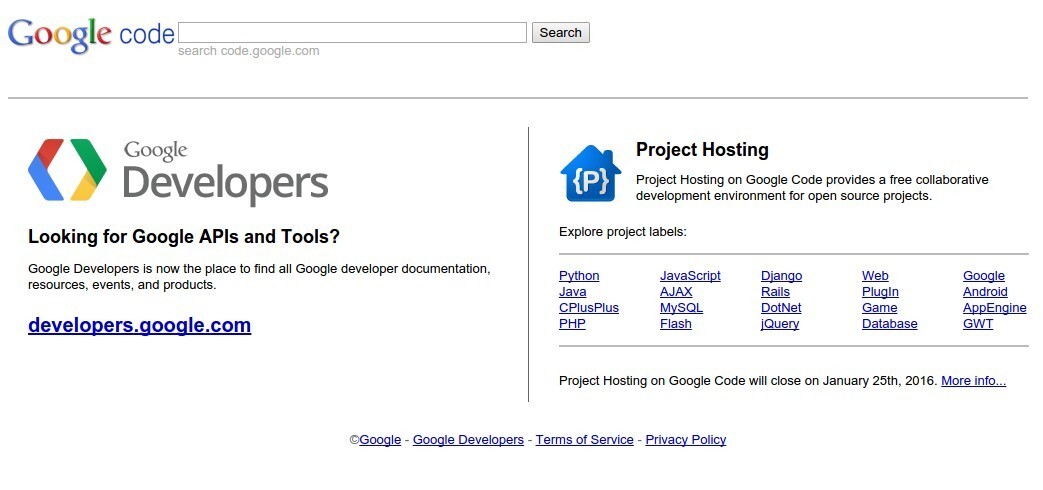Open the AJAX project label
This screenshot has height=490, width=1043.
(676, 292)
